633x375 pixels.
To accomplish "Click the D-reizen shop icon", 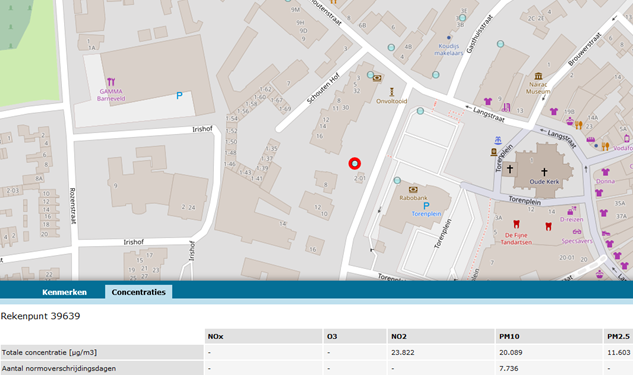I will click(571, 211).
